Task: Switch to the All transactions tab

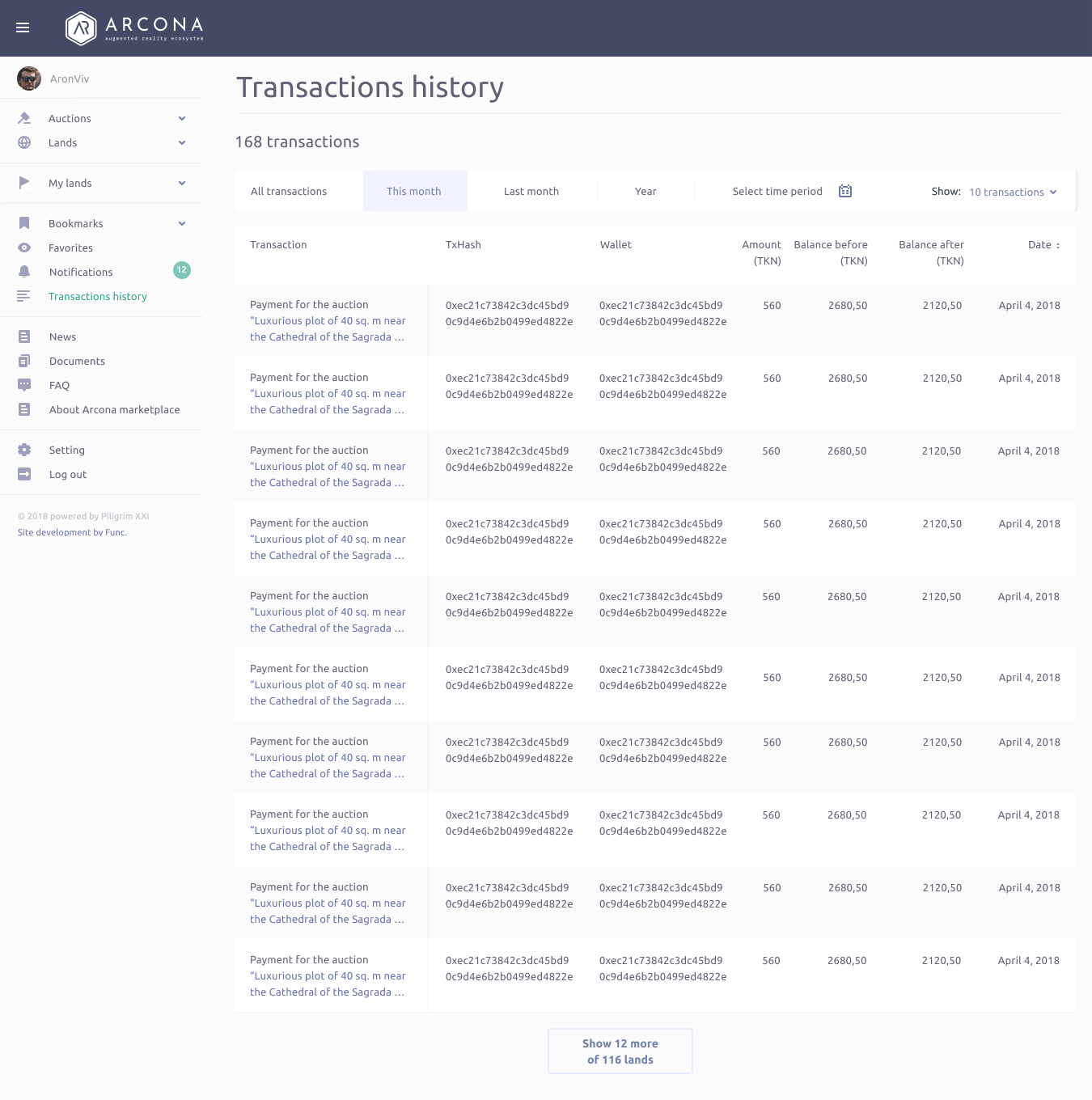Action: pos(289,191)
